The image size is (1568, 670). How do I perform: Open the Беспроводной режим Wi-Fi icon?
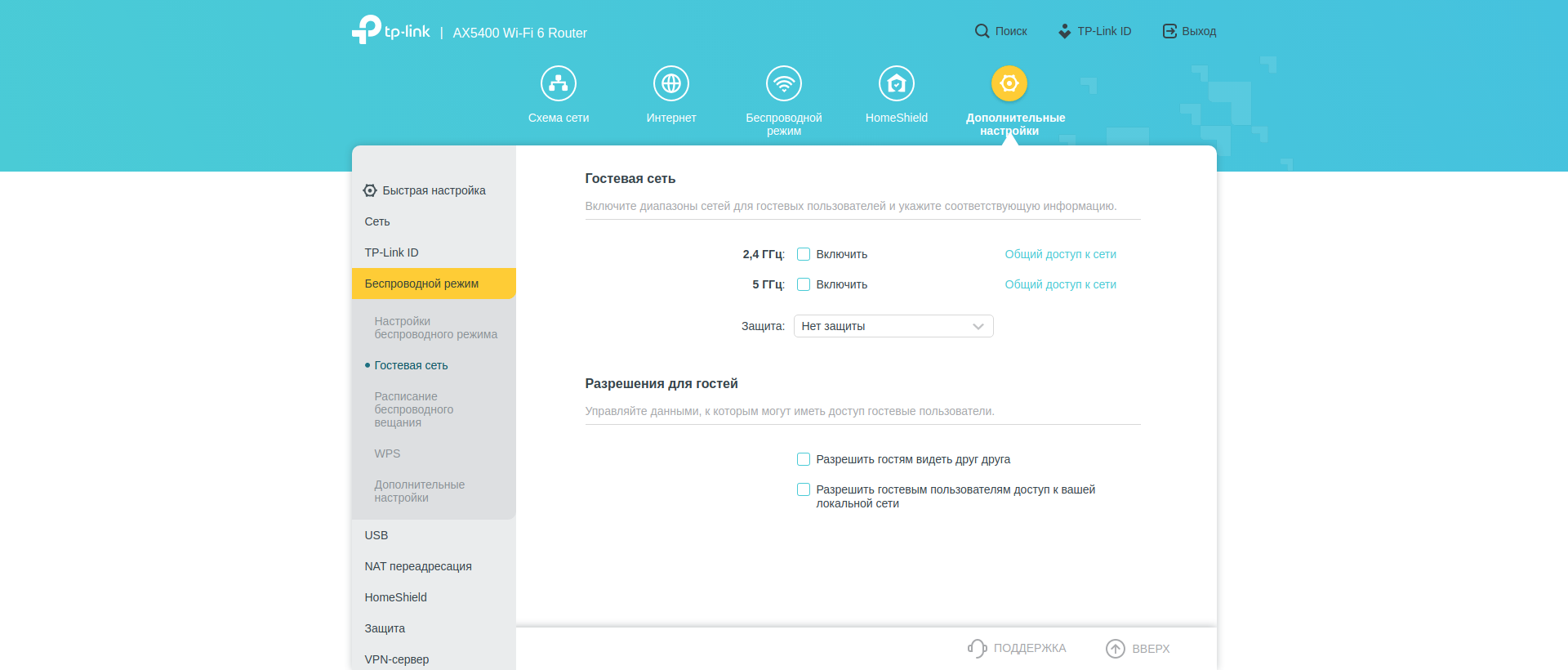point(784,83)
